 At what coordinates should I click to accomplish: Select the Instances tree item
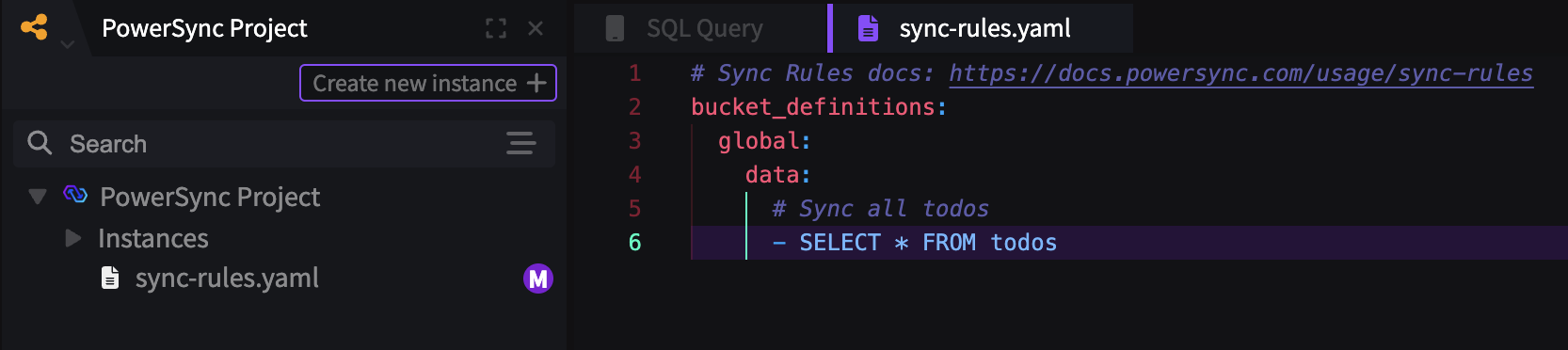tap(153, 238)
